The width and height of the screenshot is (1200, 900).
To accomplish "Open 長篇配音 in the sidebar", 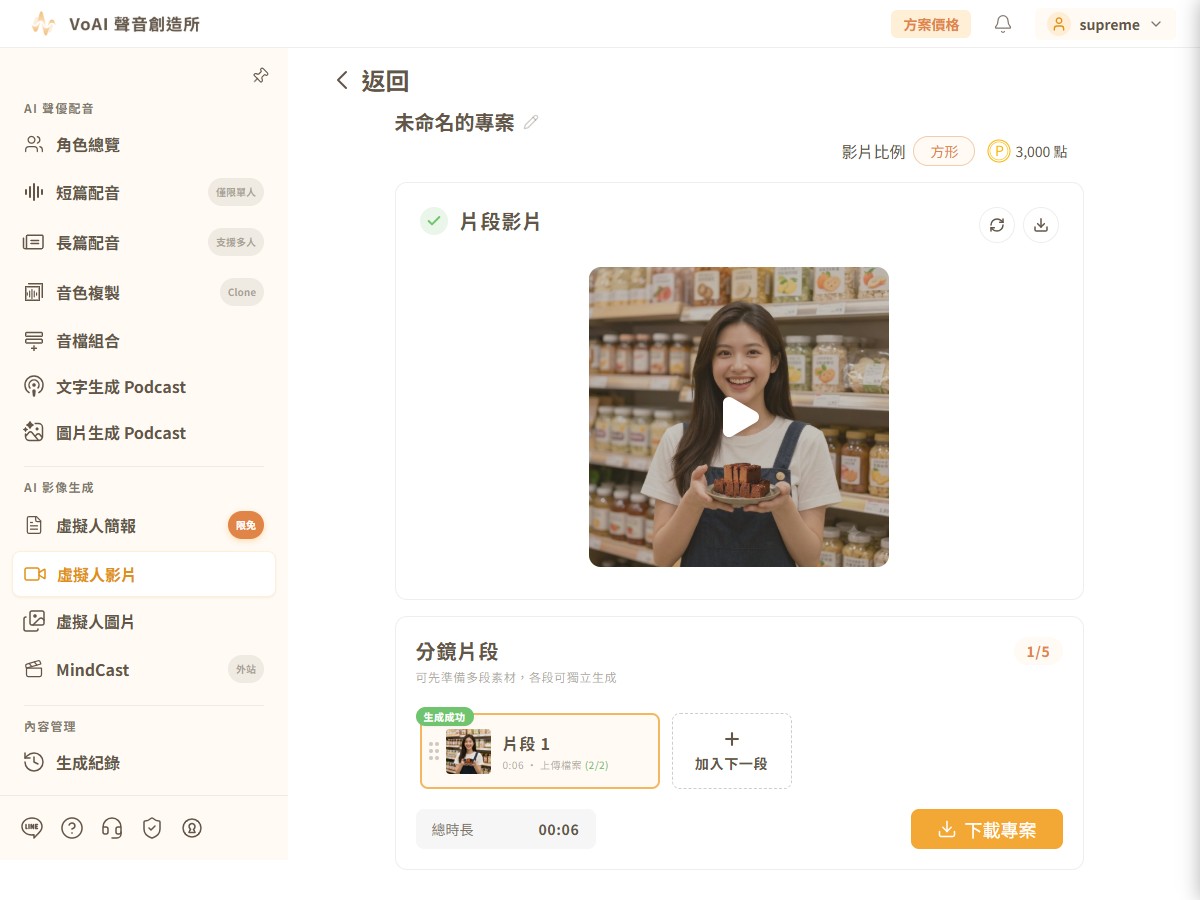I will tap(144, 242).
